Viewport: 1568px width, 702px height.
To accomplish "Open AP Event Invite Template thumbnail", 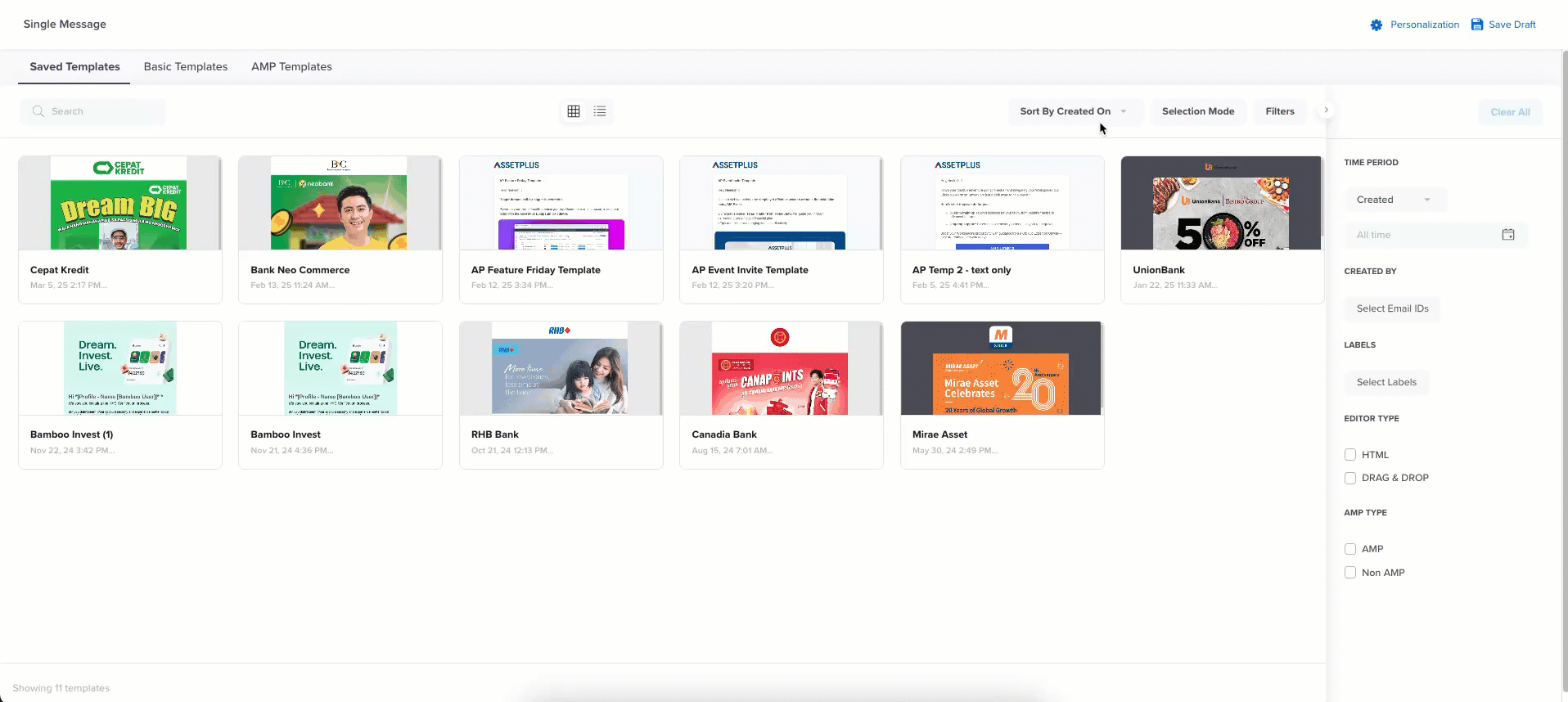I will tap(781, 203).
